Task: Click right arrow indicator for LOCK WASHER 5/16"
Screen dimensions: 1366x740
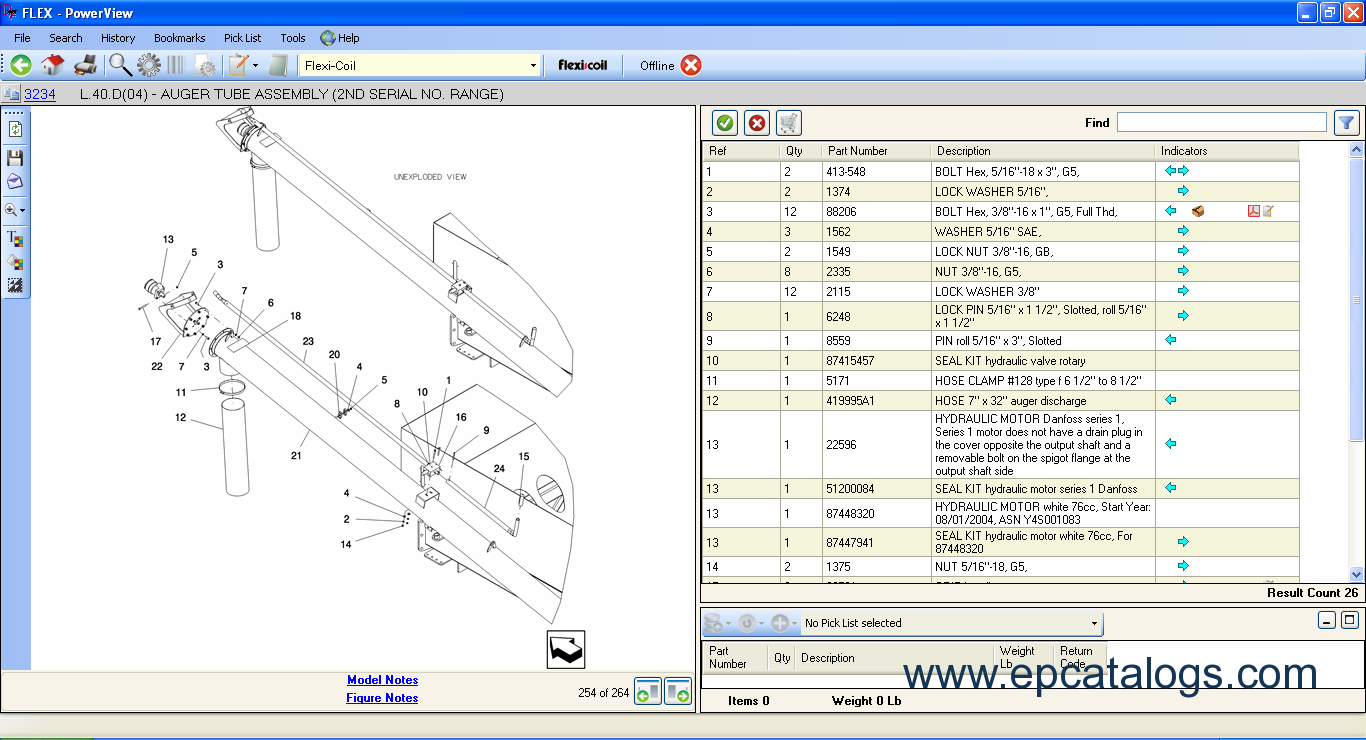Action: (1183, 191)
